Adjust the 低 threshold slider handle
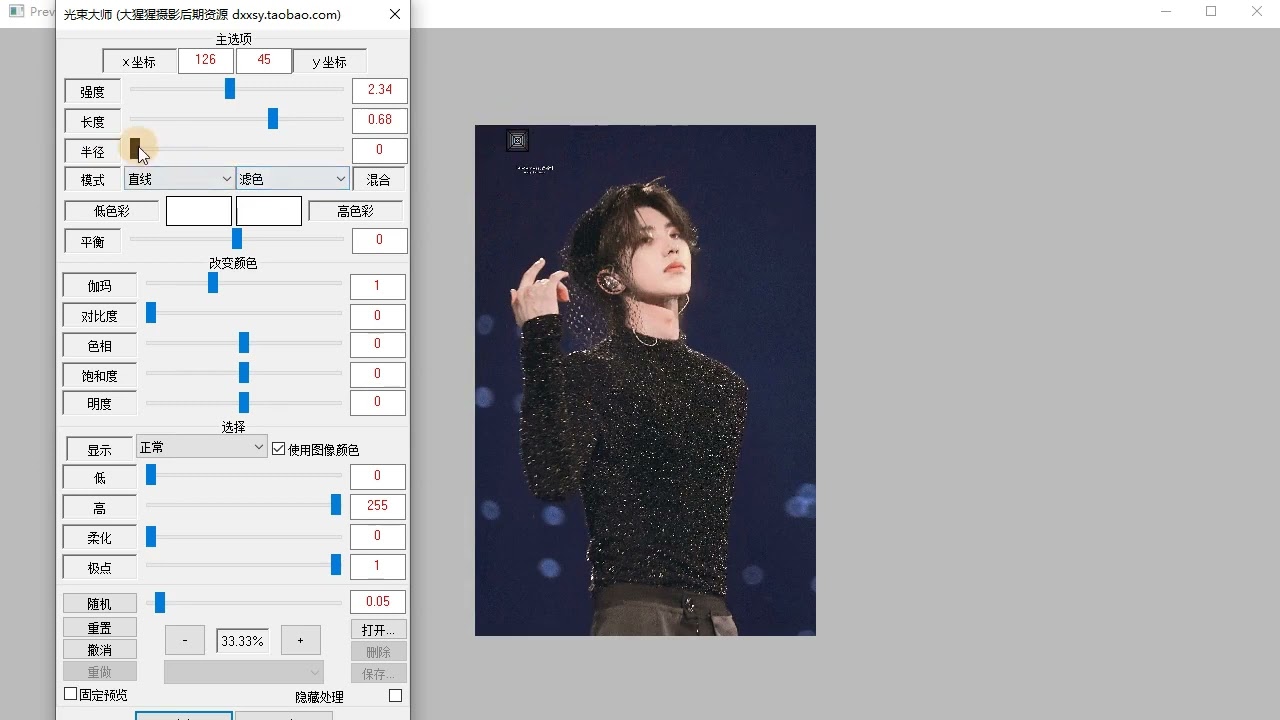This screenshot has height=720, width=1280. pos(151,475)
